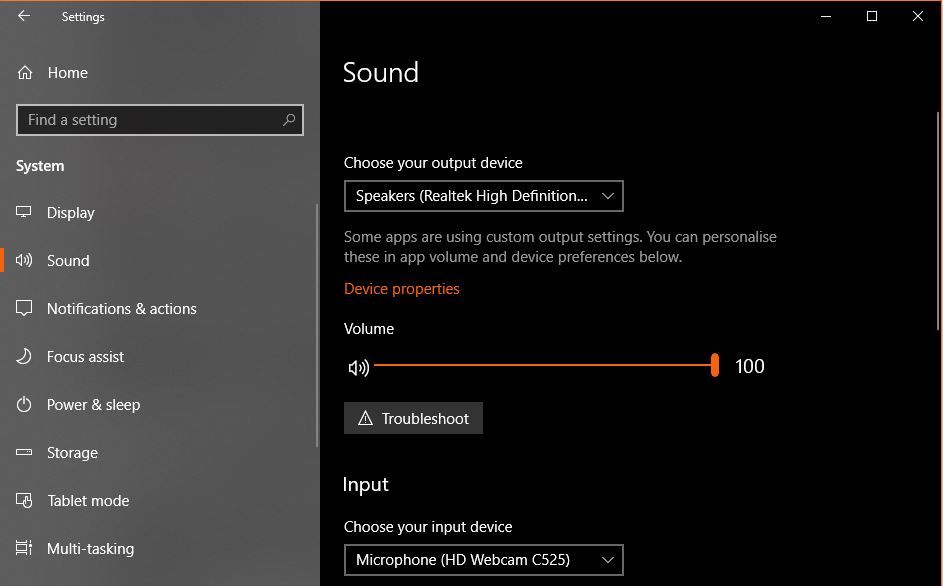Navigate back with the arrow button

click(x=22, y=16)
